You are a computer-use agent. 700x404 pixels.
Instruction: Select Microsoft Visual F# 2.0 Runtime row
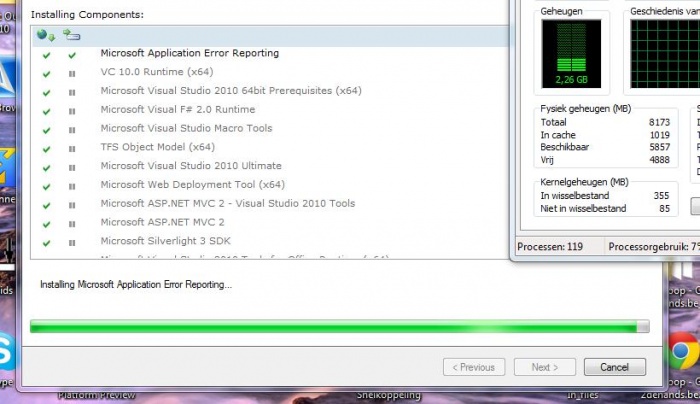coord(271,109)
